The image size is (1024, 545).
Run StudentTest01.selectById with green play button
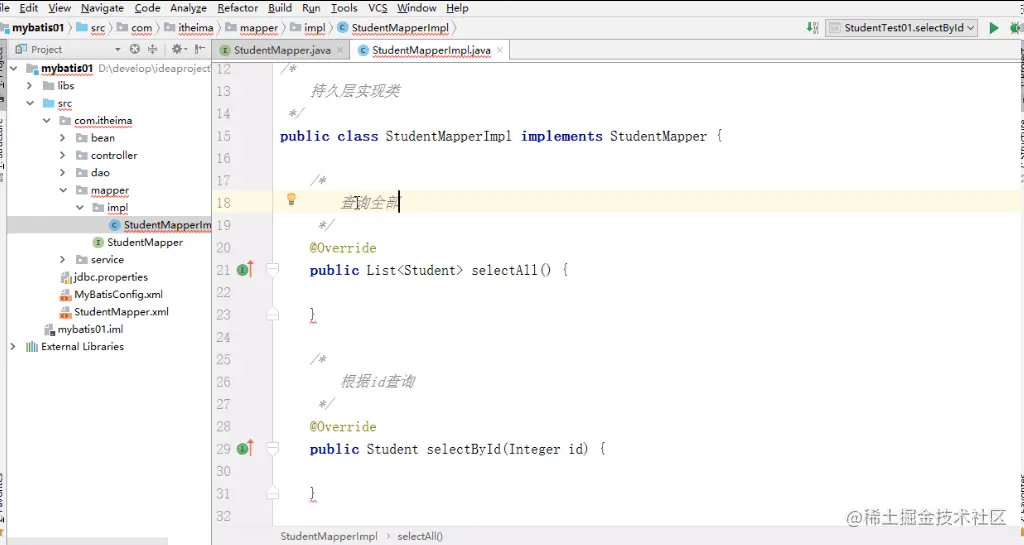coord(993,27)
